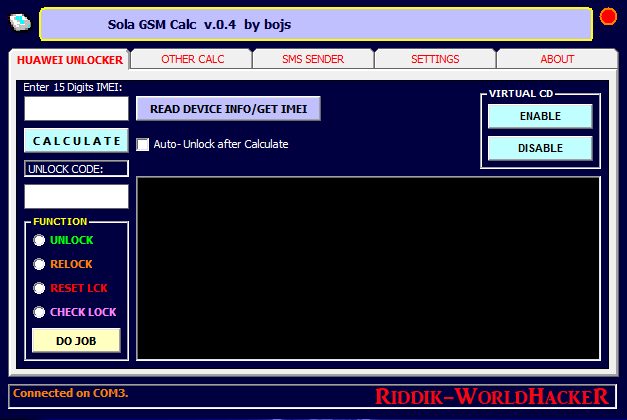The height and width of the screenshot is (420, 627).
Task: Open the ABOUT tab
Action: [557, 59]
